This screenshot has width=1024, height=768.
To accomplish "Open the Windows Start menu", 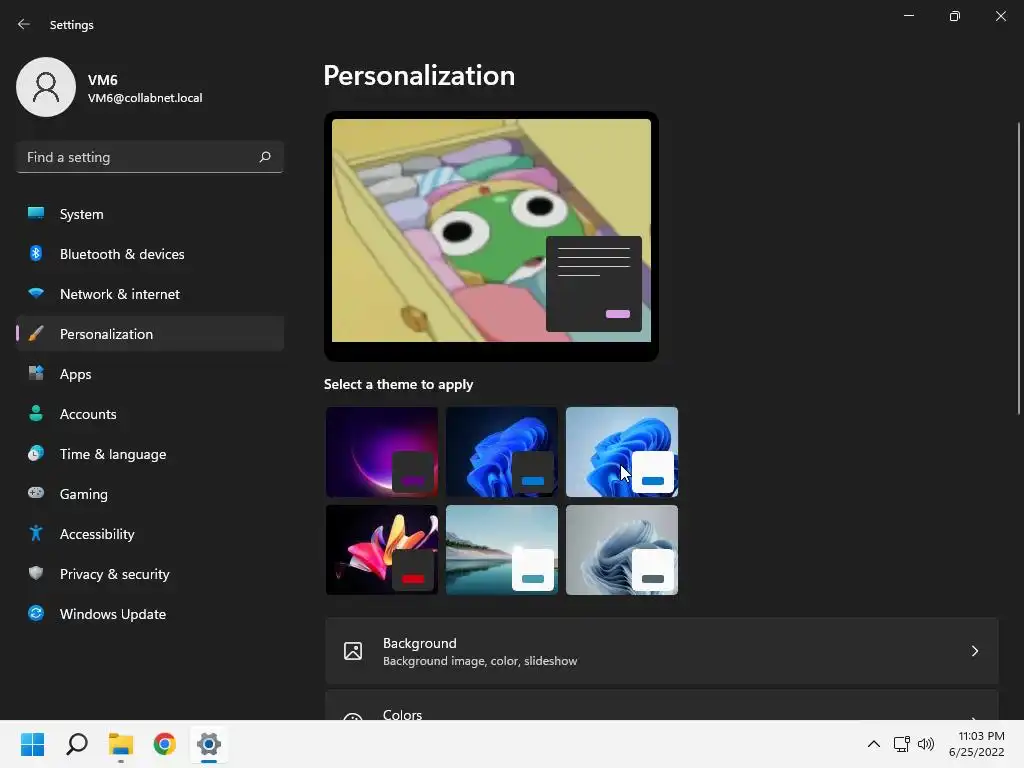I will (33, 744).
